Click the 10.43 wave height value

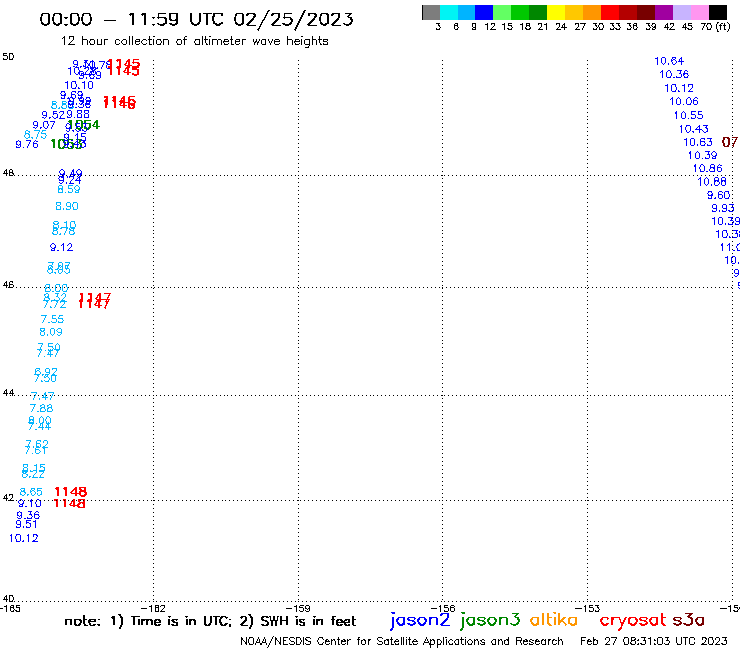point(693,129)
